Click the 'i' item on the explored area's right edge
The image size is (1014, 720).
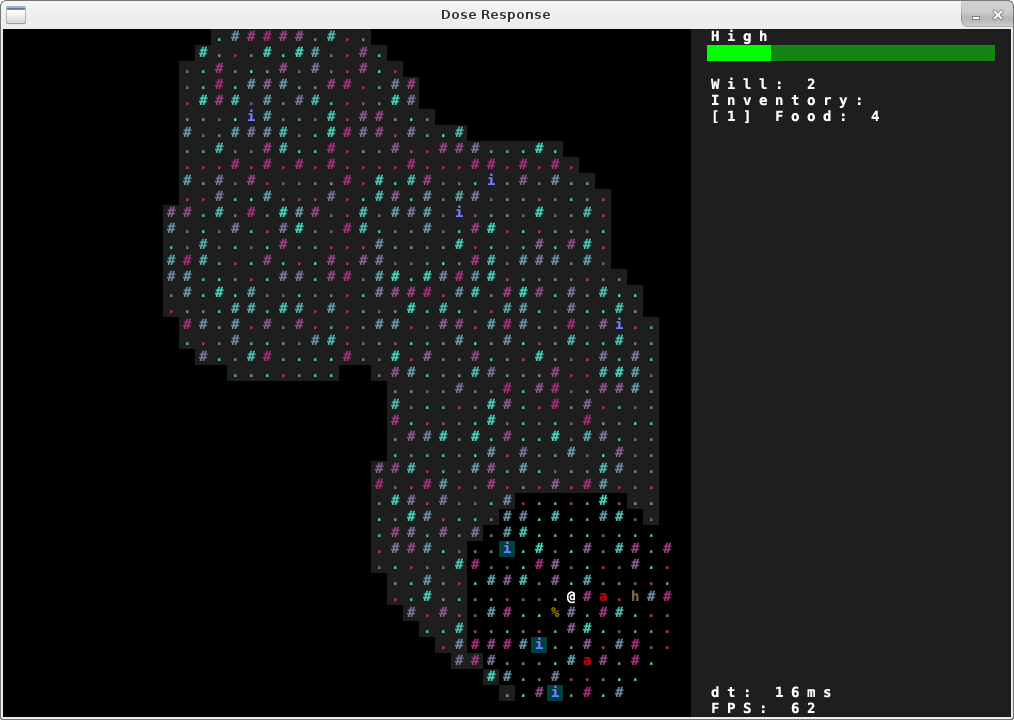coord(619,324)
